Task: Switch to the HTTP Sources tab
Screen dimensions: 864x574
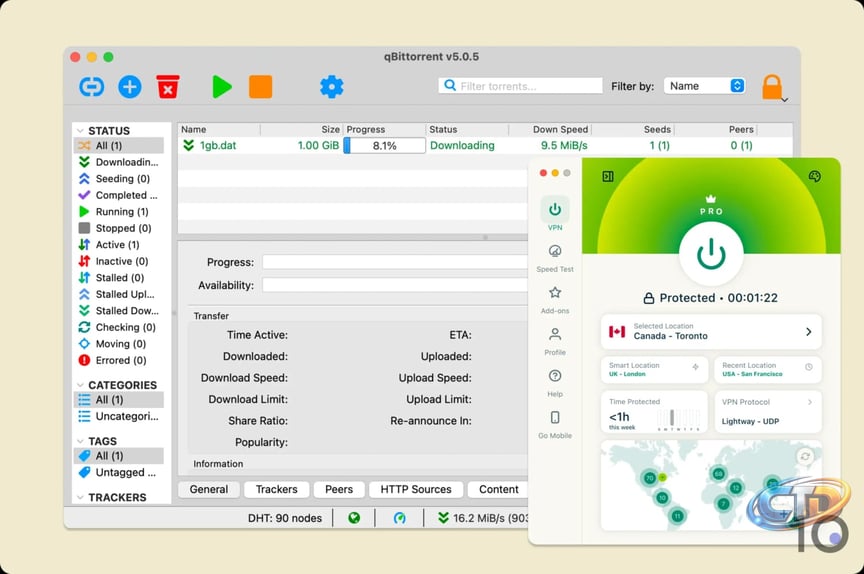Action: [x=416, y=489]
